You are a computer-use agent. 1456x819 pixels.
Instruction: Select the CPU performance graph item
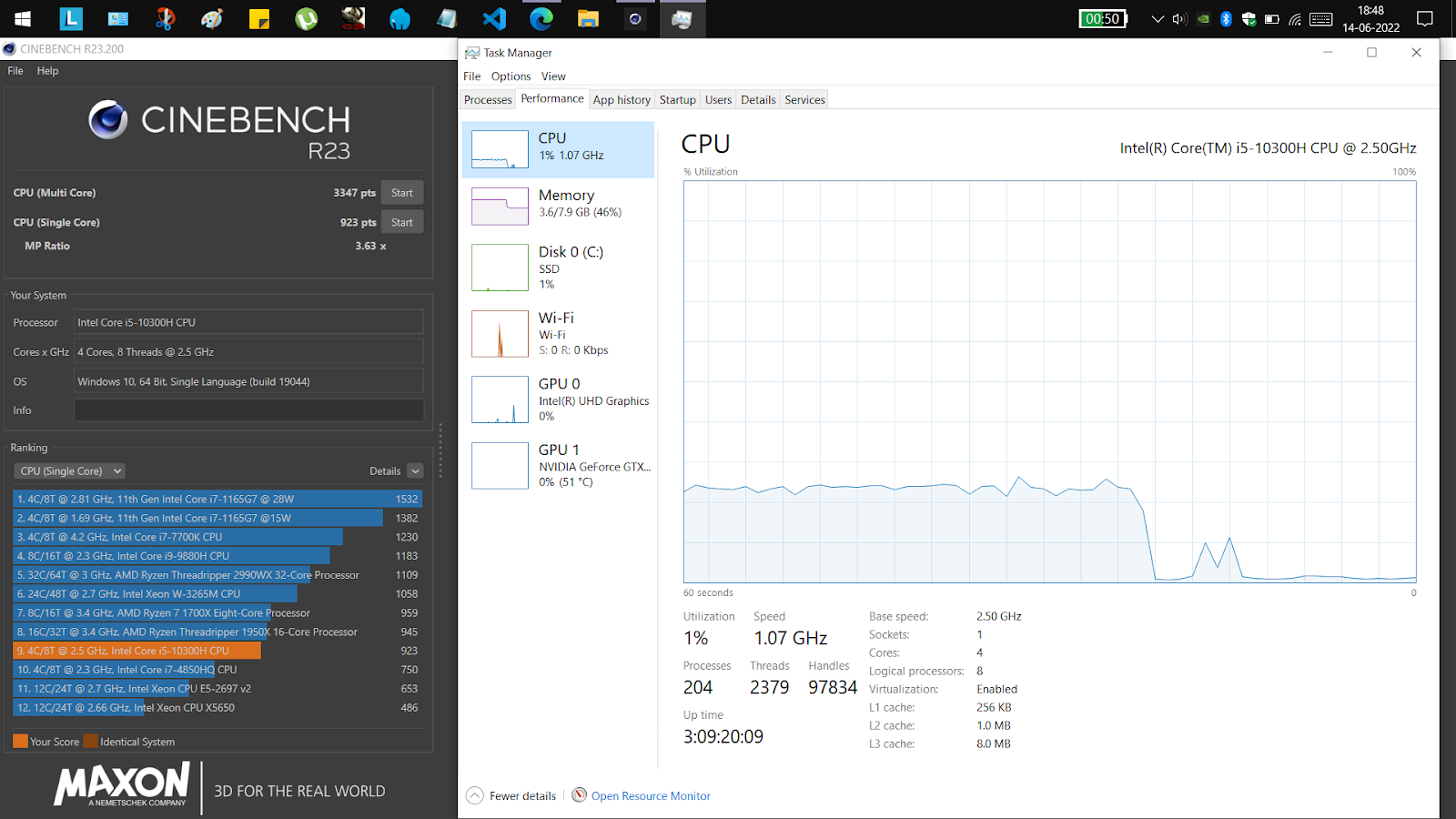[559, 149]
